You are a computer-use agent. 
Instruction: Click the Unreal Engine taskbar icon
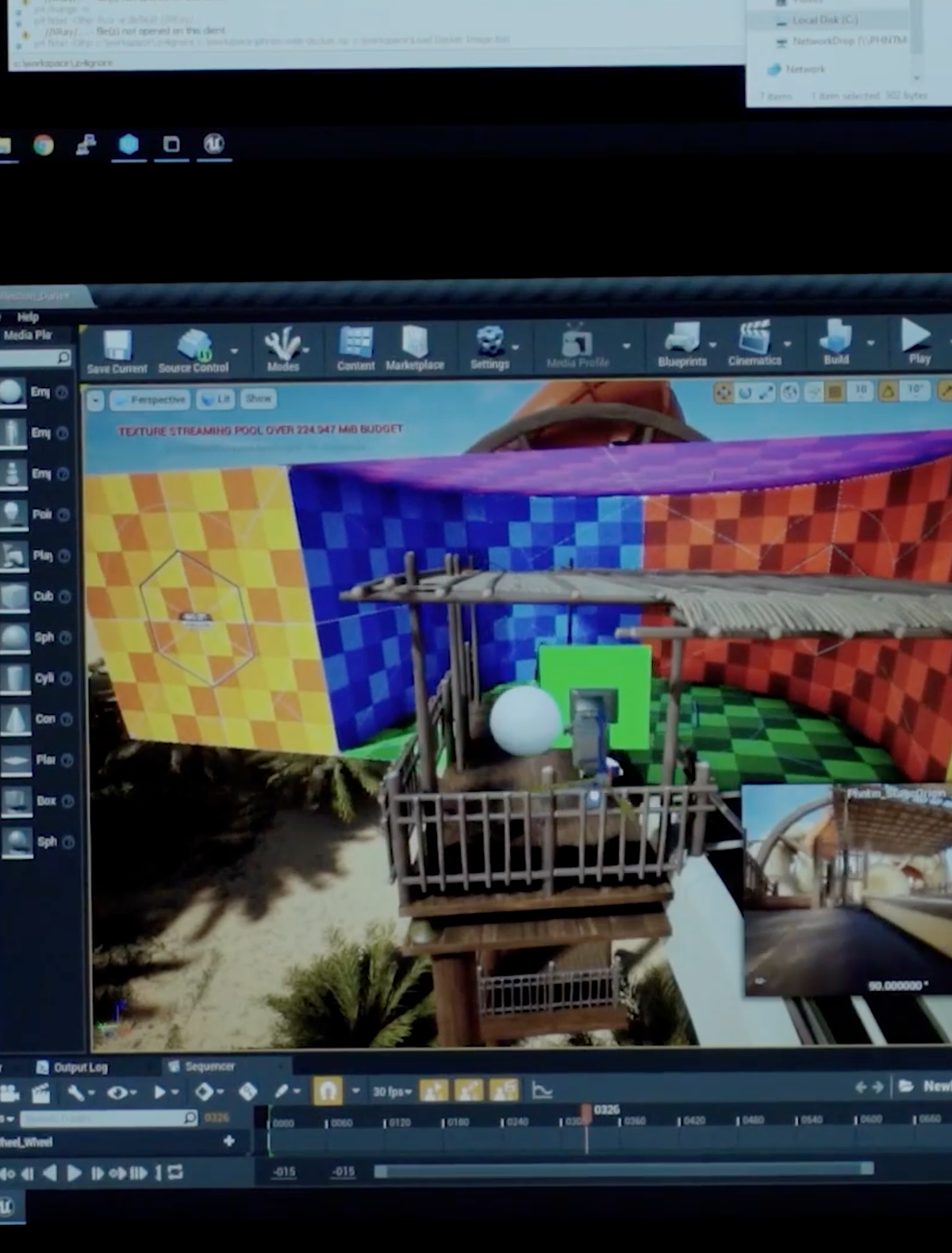pyautogui.click(x=214, y=144)
